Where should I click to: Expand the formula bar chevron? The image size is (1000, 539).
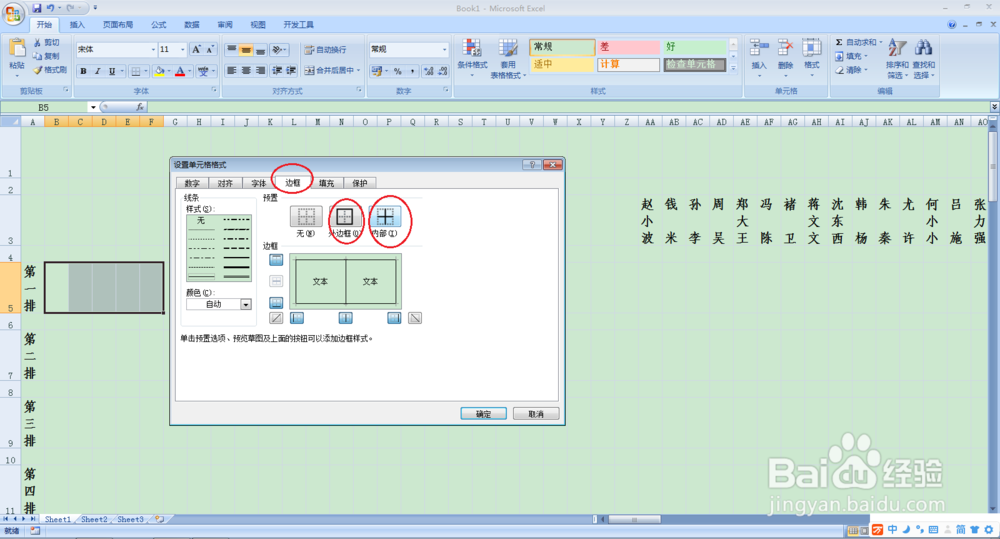point(994,107)
